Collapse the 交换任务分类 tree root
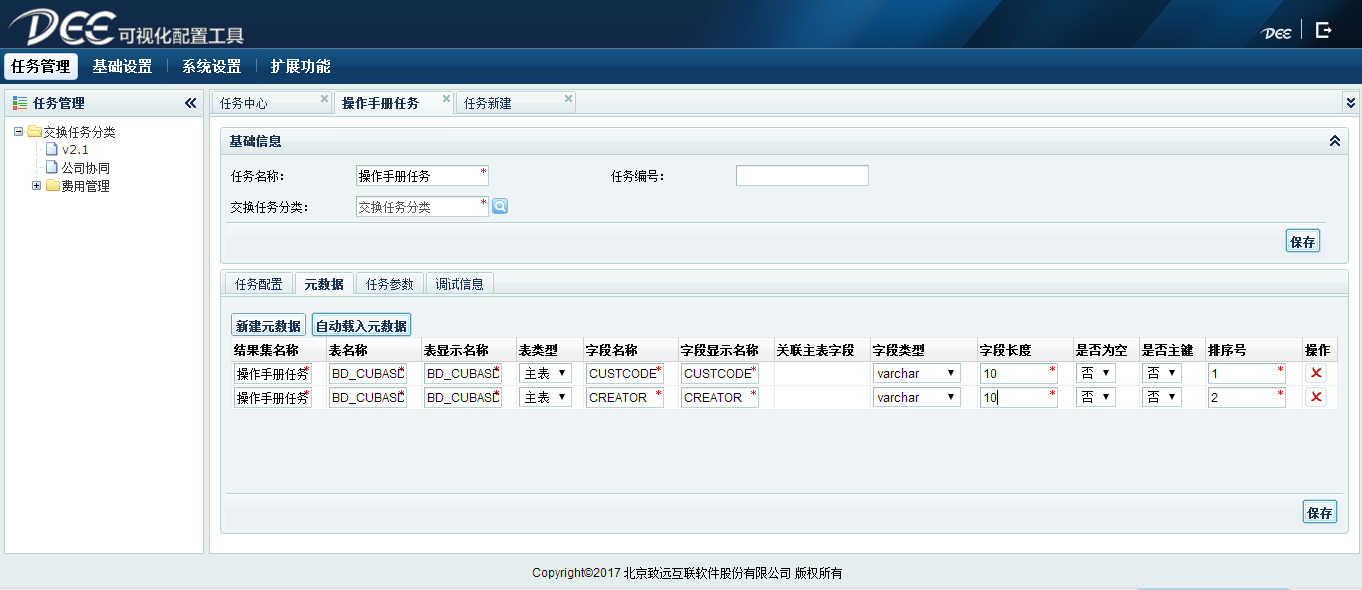This screenshot has width=1362, height=590. click(x=19, y=132)
